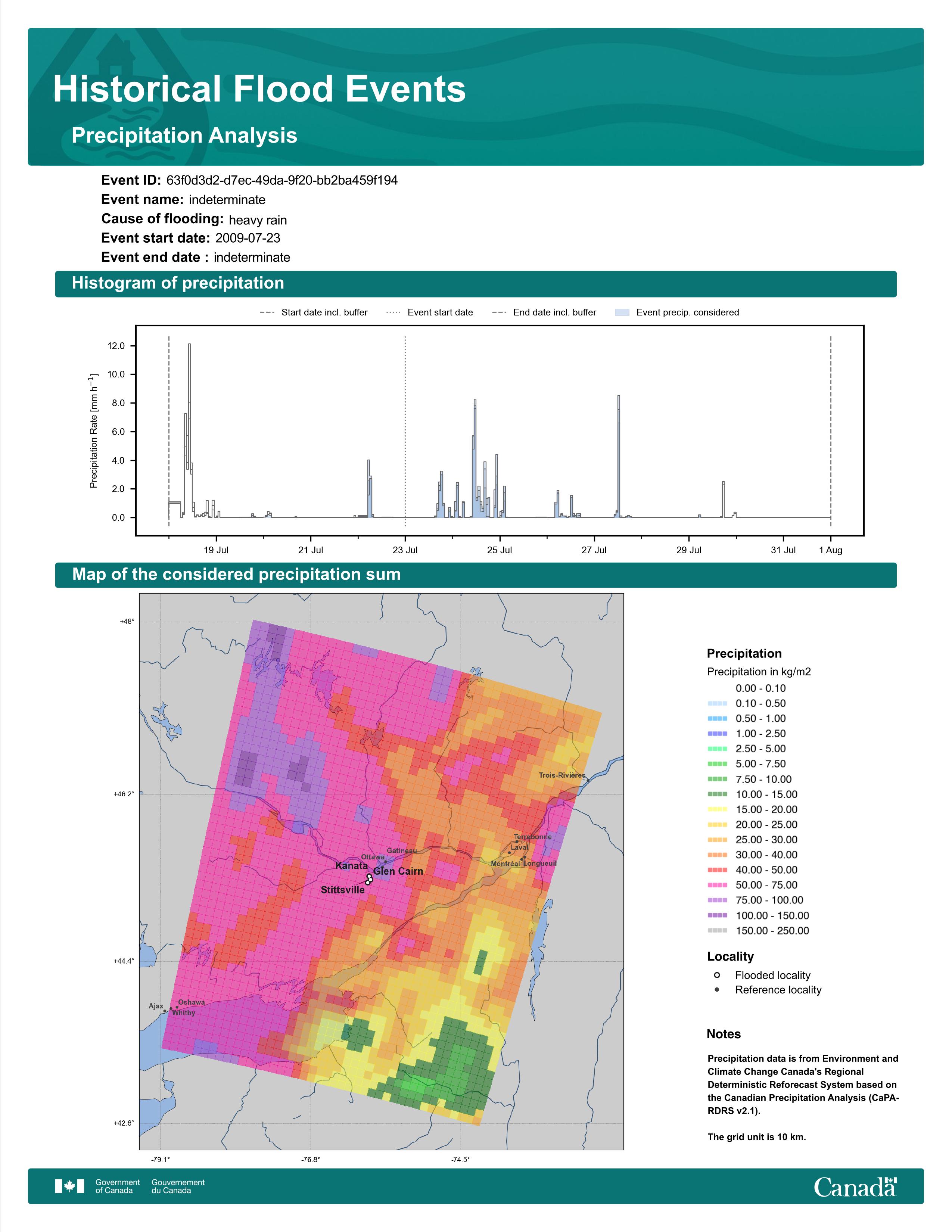Click the Trois-Rivières label on the map
Screen dimensions: 952x1232
click(x=562, y=775)
